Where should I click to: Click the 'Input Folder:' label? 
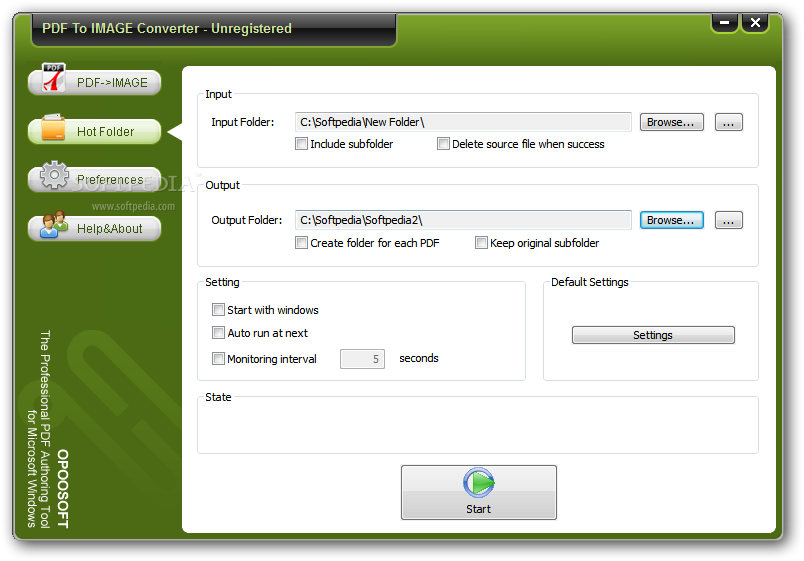pyautogui.click(x=243, y=122)
